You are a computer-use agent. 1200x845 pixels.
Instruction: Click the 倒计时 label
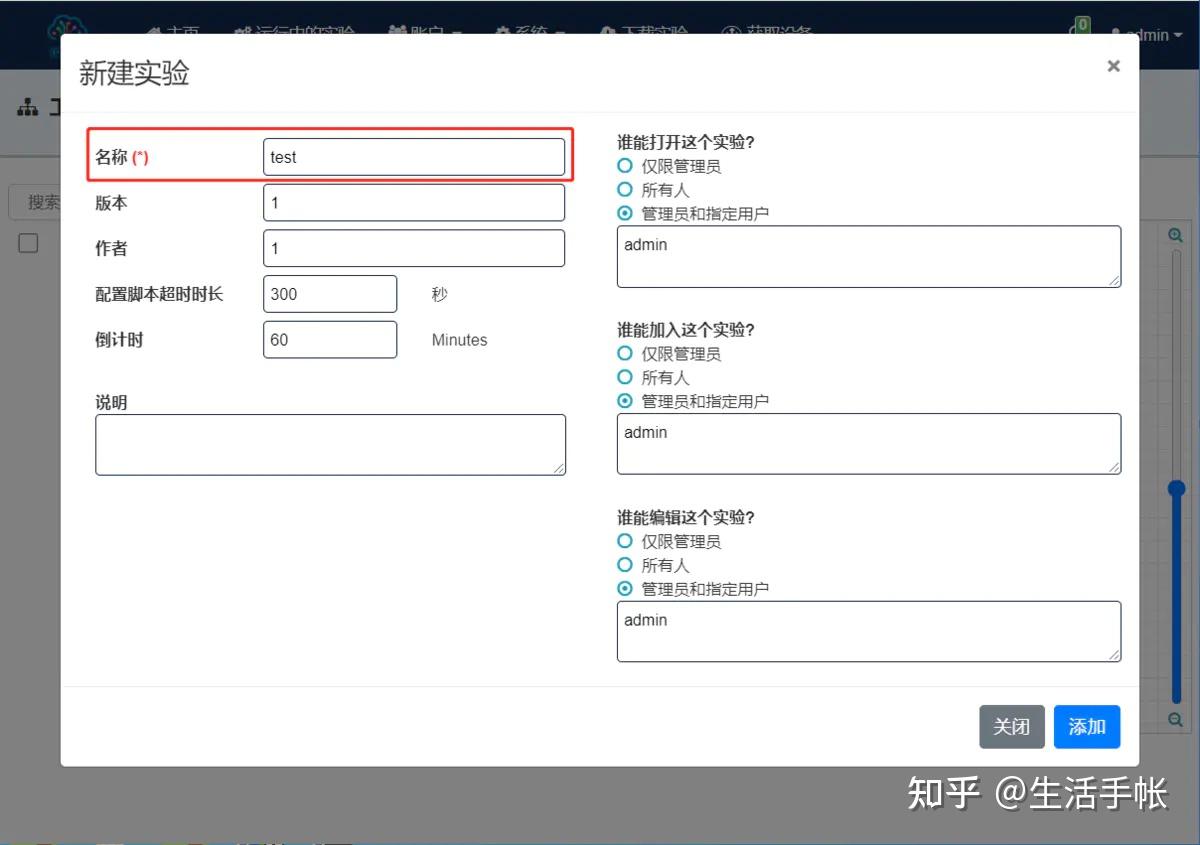pos(119,340)
